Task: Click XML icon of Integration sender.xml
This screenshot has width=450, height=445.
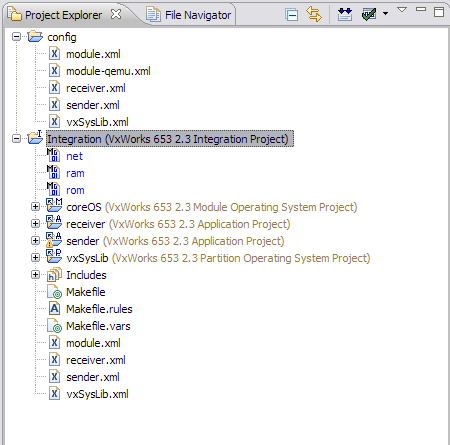Action: [x=54, y=376]
